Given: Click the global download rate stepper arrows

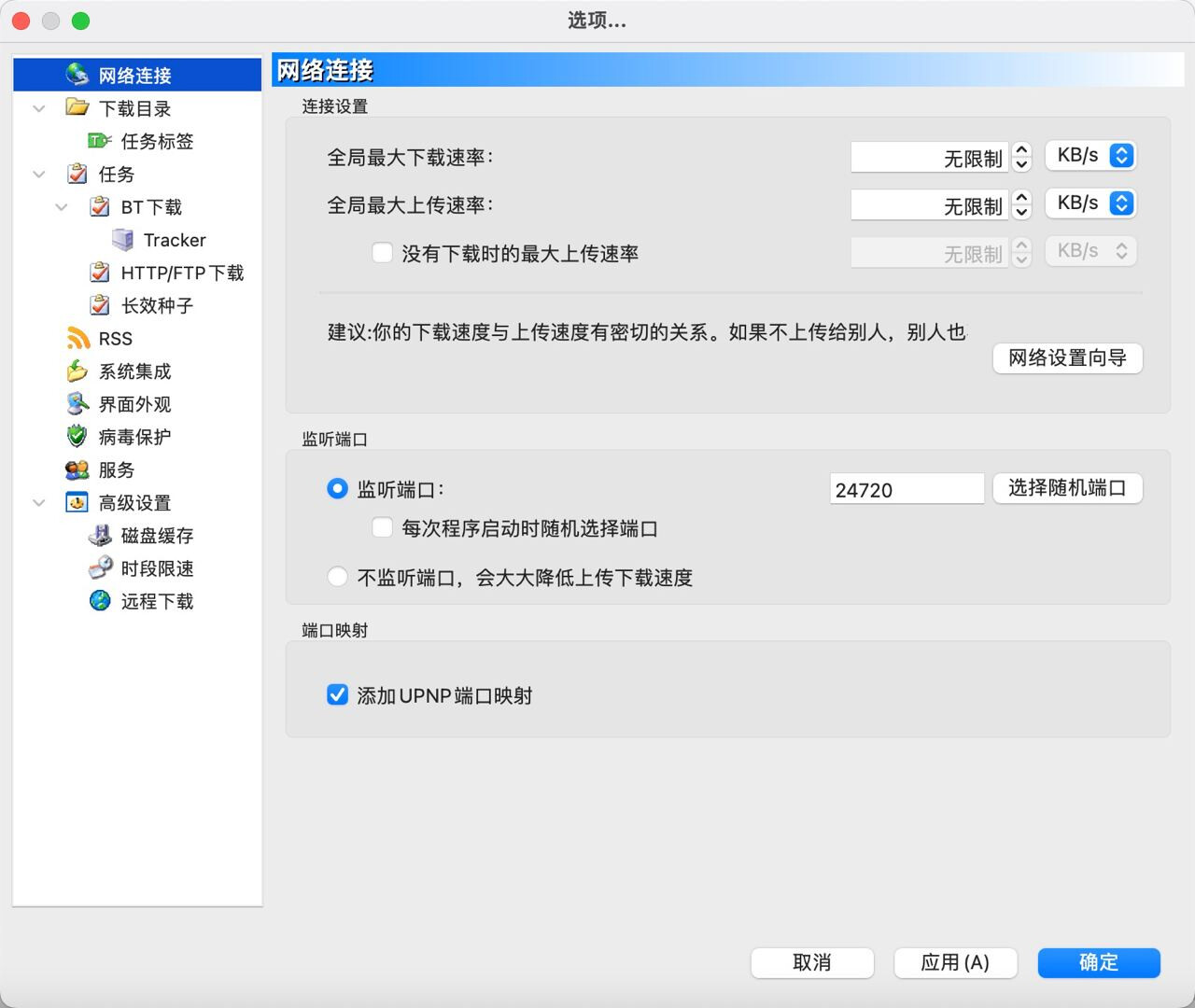Looking at the screenshot, I should coord(1021,156).
